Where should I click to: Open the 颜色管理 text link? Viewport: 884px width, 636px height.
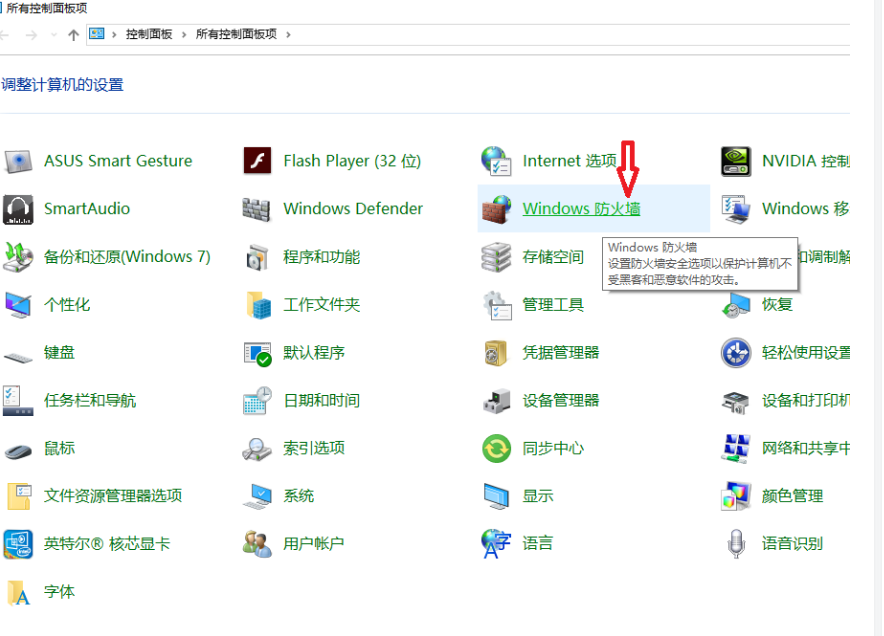pyautogui.click(x=793, y=496)
